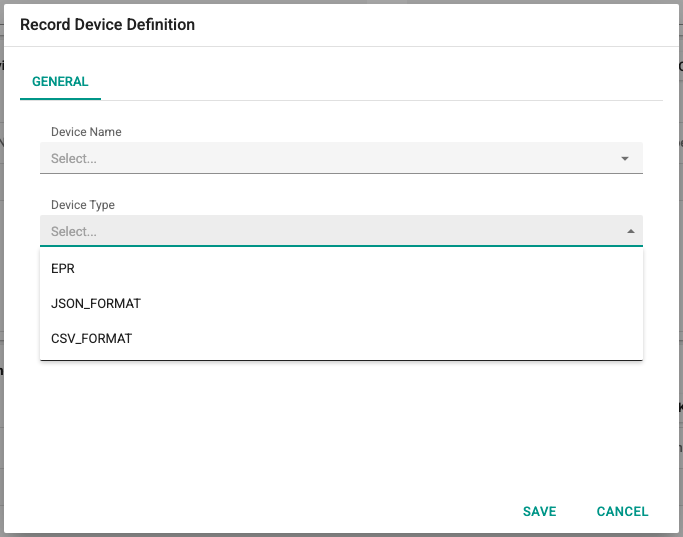Choose JSON_FORMAT from Device Type list
This screenshot has width=683, height=537.
tap(341, 303)
